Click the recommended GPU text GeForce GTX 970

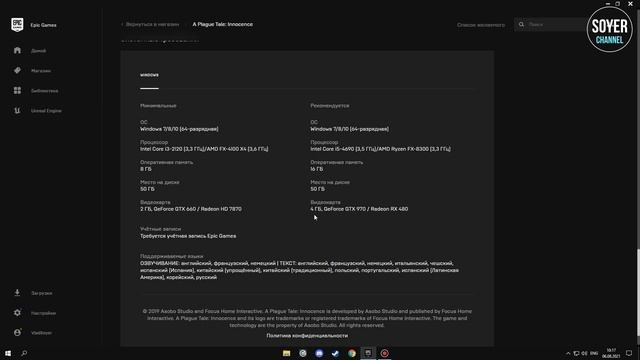pos(359,209)
